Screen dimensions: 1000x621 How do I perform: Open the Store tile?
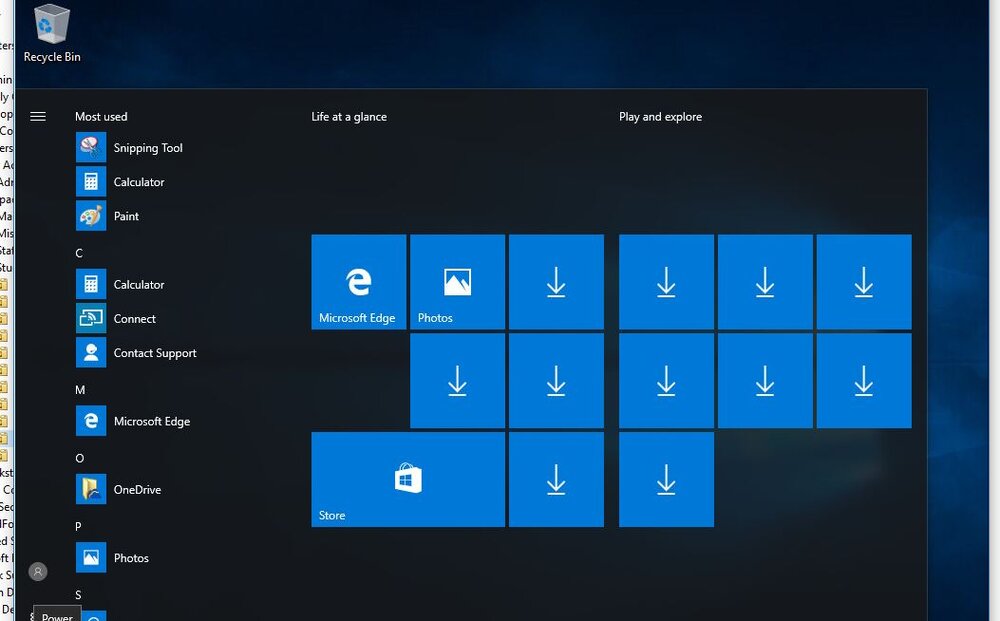408,479
